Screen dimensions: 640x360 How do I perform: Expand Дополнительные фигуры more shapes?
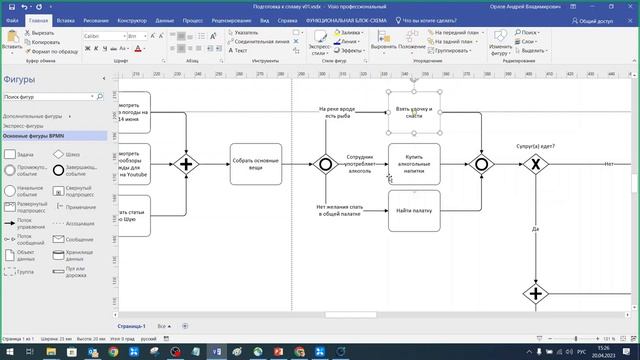coord(37,116)
